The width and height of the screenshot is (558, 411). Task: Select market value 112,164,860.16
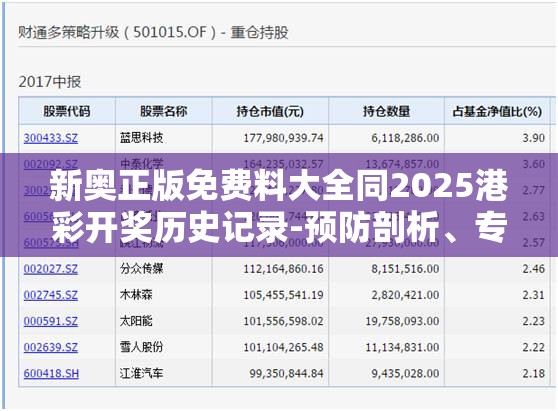point(283,269)
